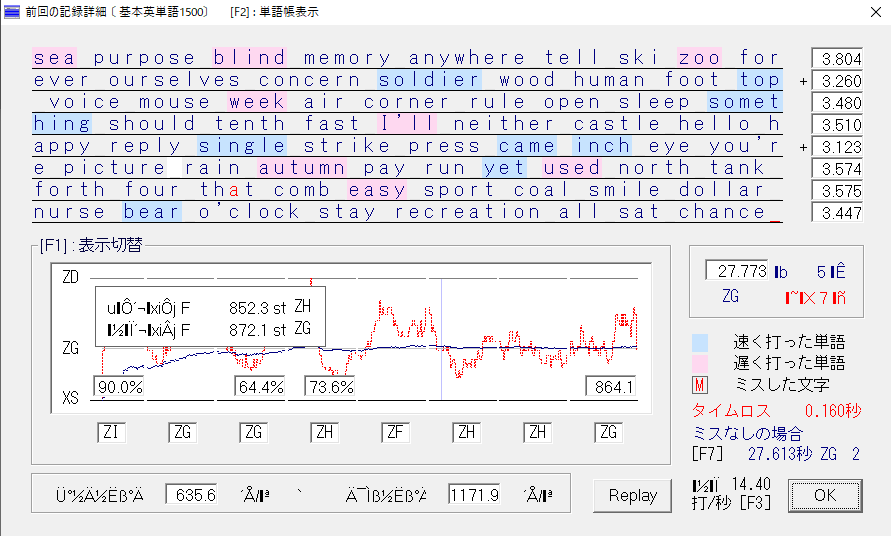
Task: Click the 1171.9 value field
Action: coord(474,495)
